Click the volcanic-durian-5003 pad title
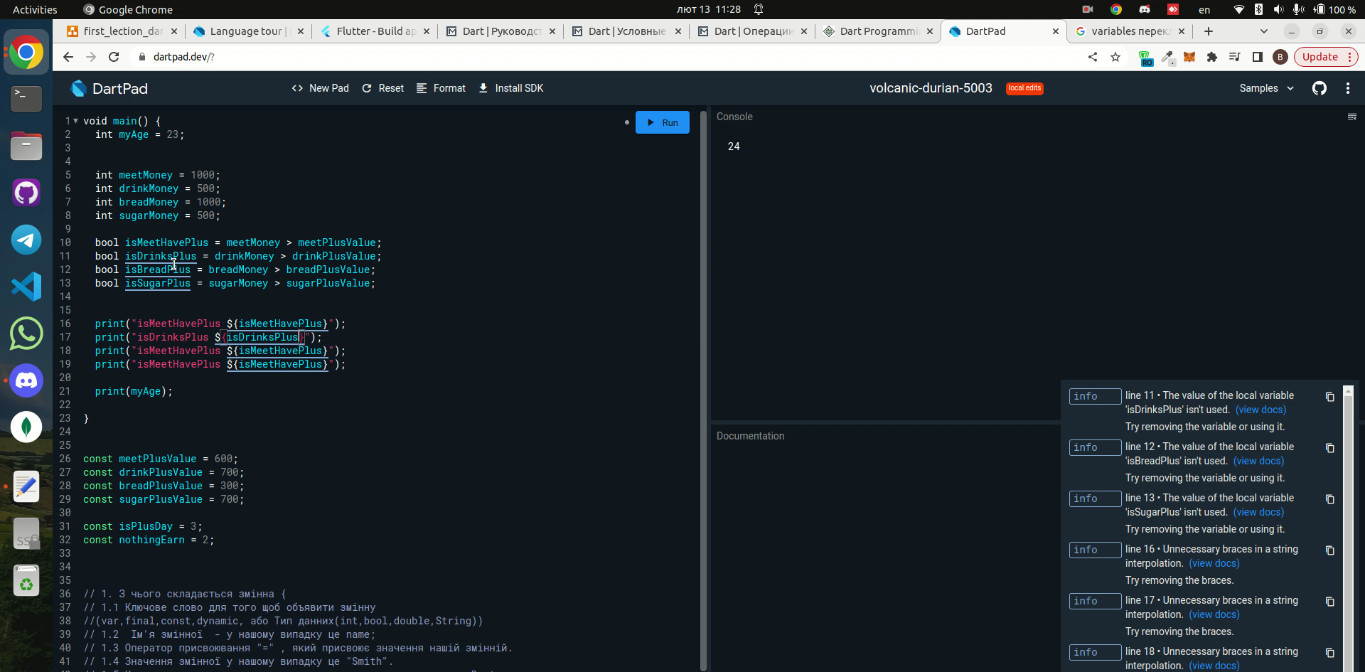 [931, 88]
